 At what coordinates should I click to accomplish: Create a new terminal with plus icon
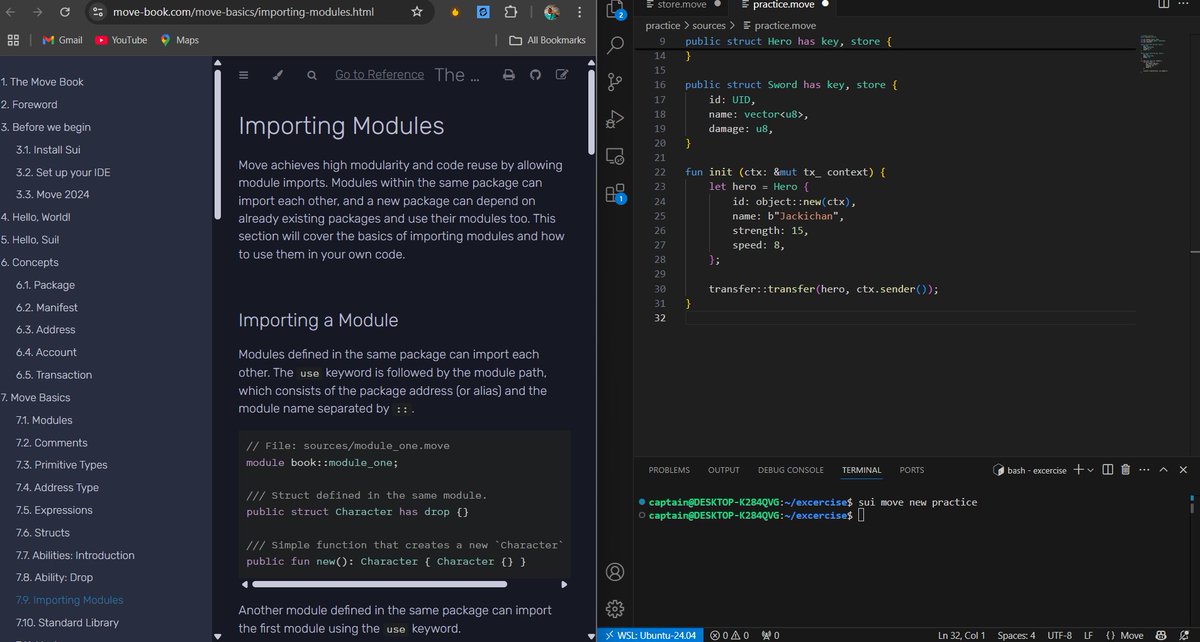[x=1078, y=470]
